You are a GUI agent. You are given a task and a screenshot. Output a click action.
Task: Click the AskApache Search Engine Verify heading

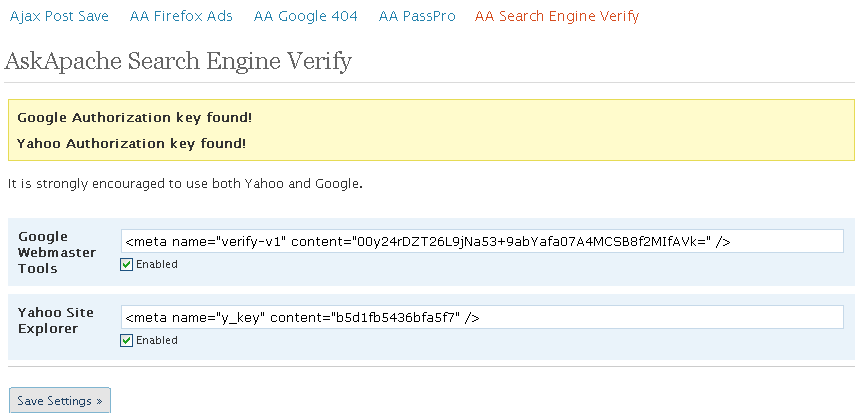(x=178, y=61)
